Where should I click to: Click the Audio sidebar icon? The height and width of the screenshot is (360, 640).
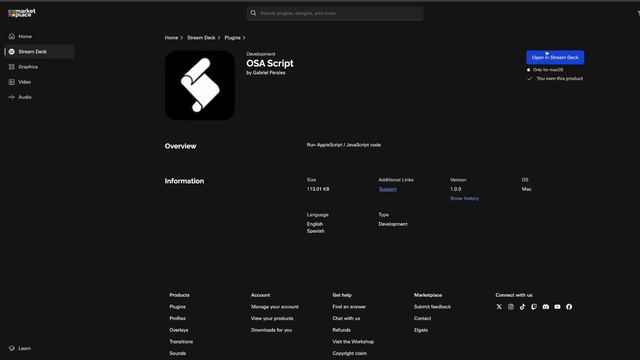[11, 97]
